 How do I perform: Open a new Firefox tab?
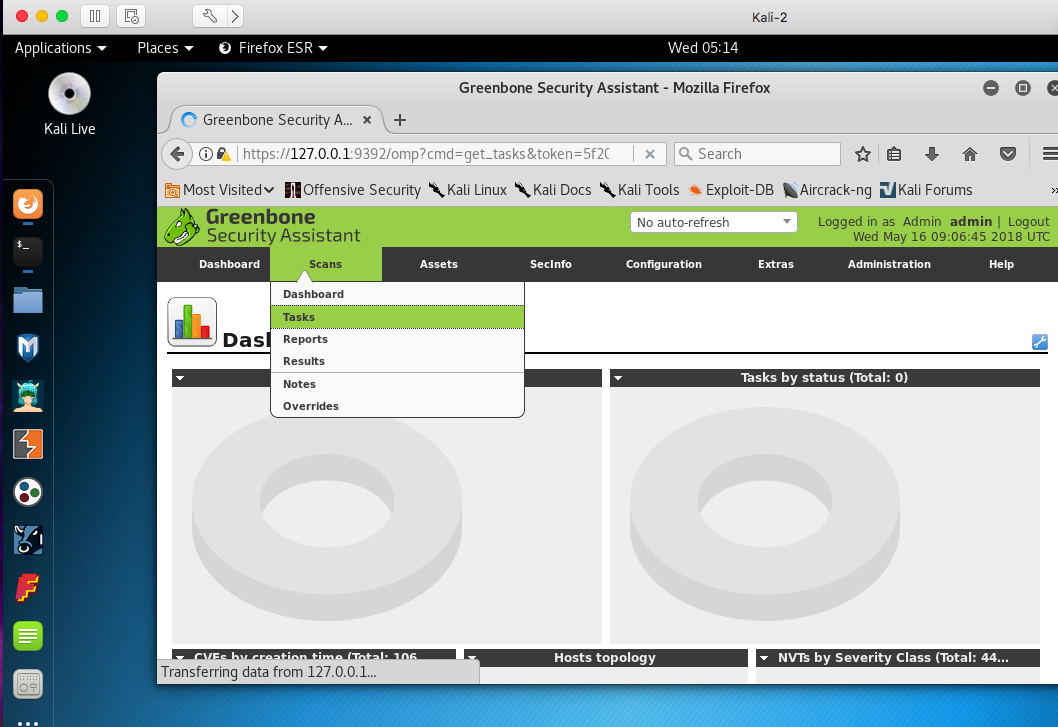point(399,120)
